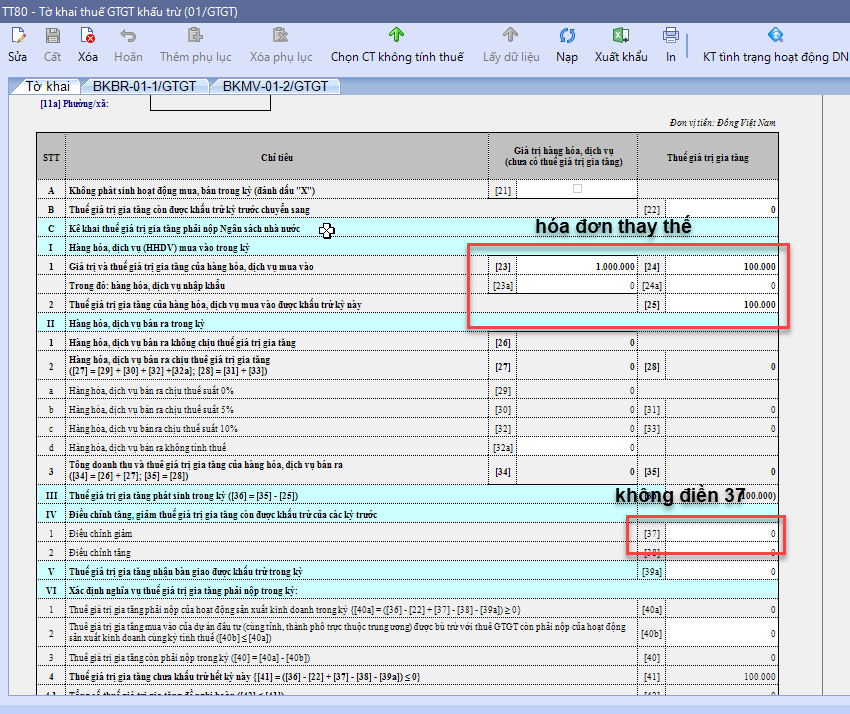
Task: Click Xuất khẩu Excel export icon
Action: [621, 36]
